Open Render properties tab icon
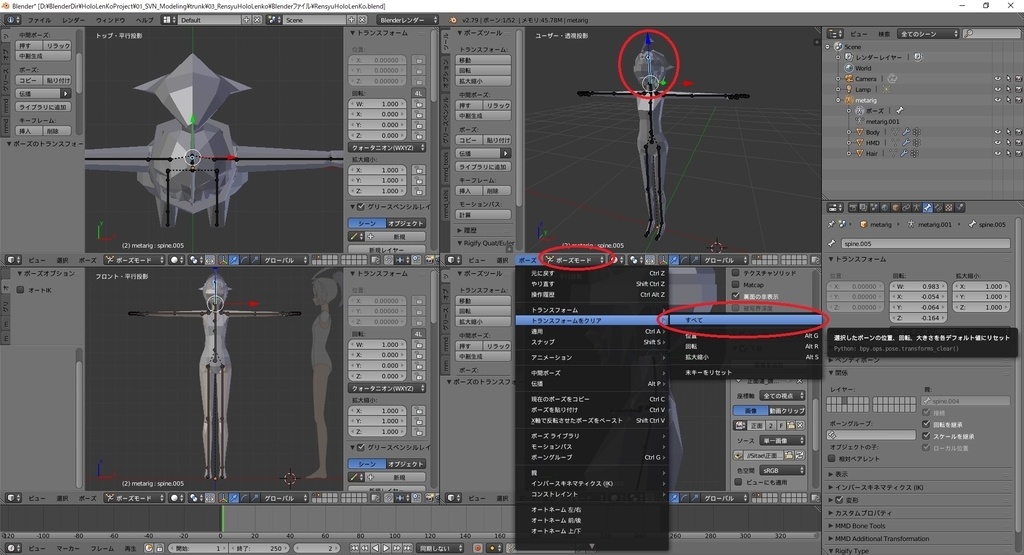Screen dimensions: 1024x555 pos(853,208)
